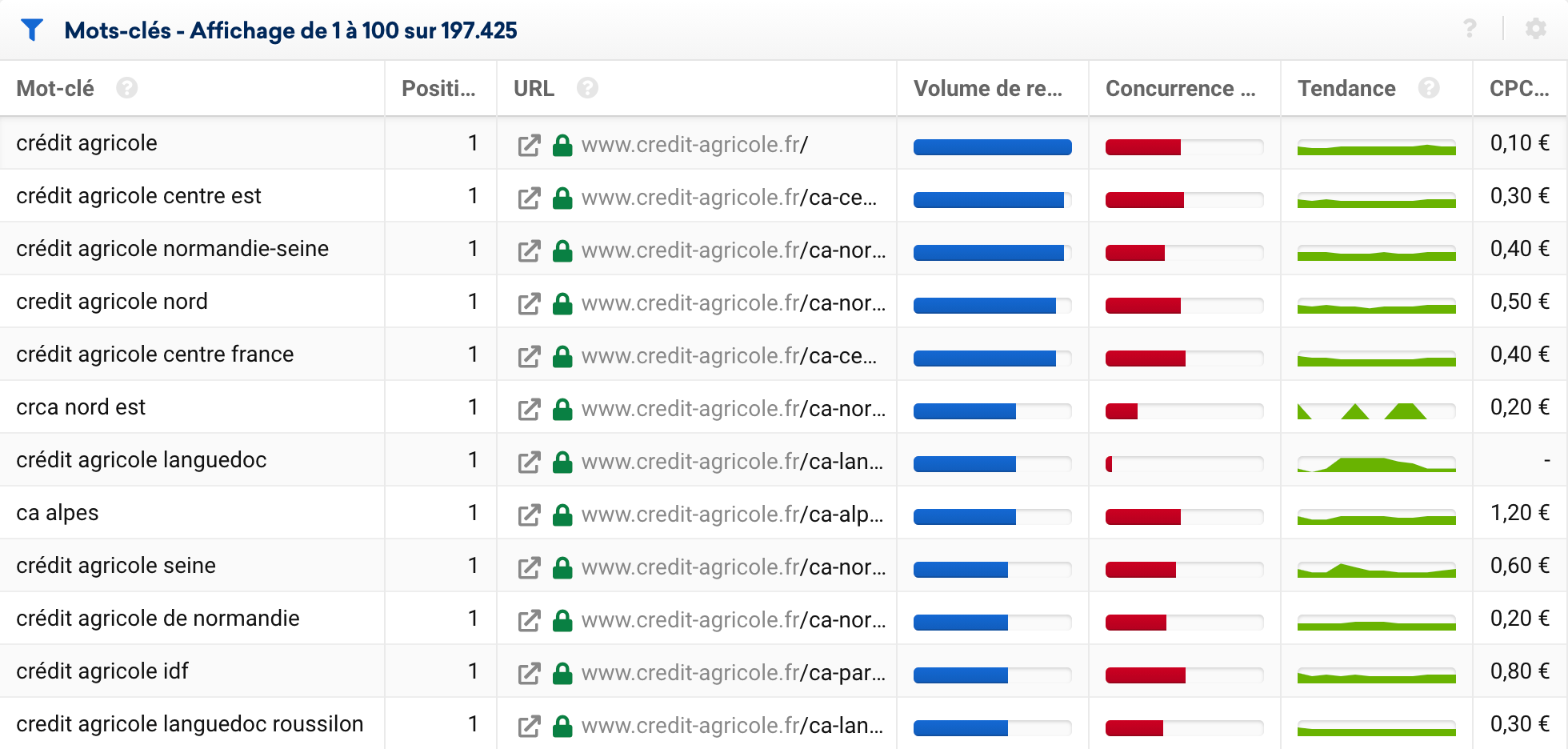Click the HTTPS lock in crédit agricole seine row

click(x=562, y=567)
